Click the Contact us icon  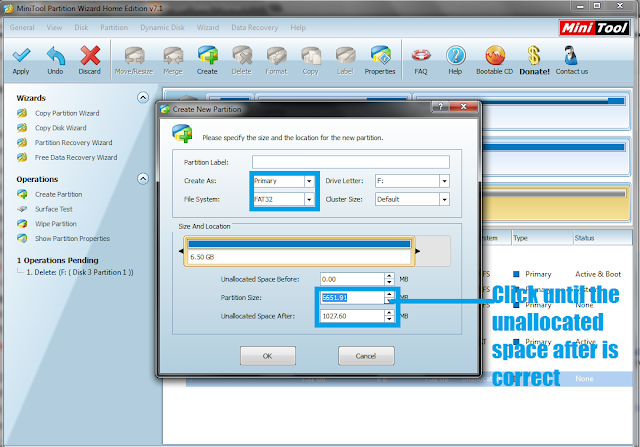[571, 56]
